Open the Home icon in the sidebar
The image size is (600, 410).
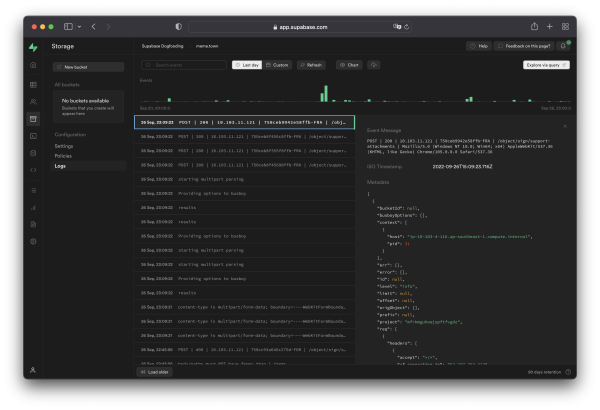click(x=33, y=66)
